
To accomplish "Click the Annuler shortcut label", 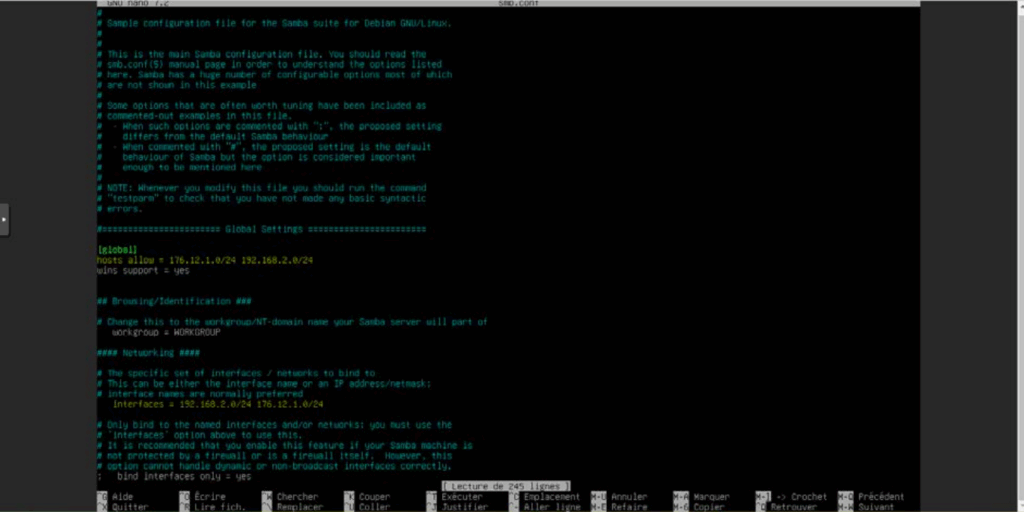I will pos(629,497).
